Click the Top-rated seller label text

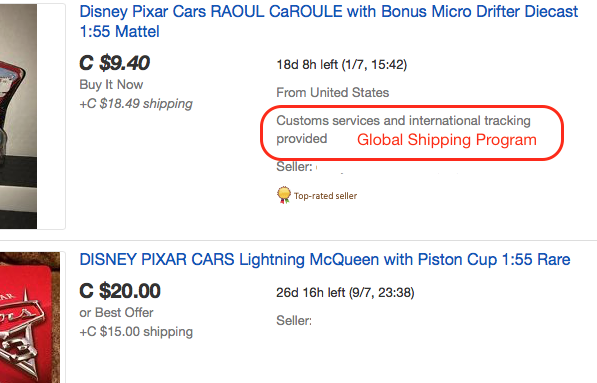(326, 196)
